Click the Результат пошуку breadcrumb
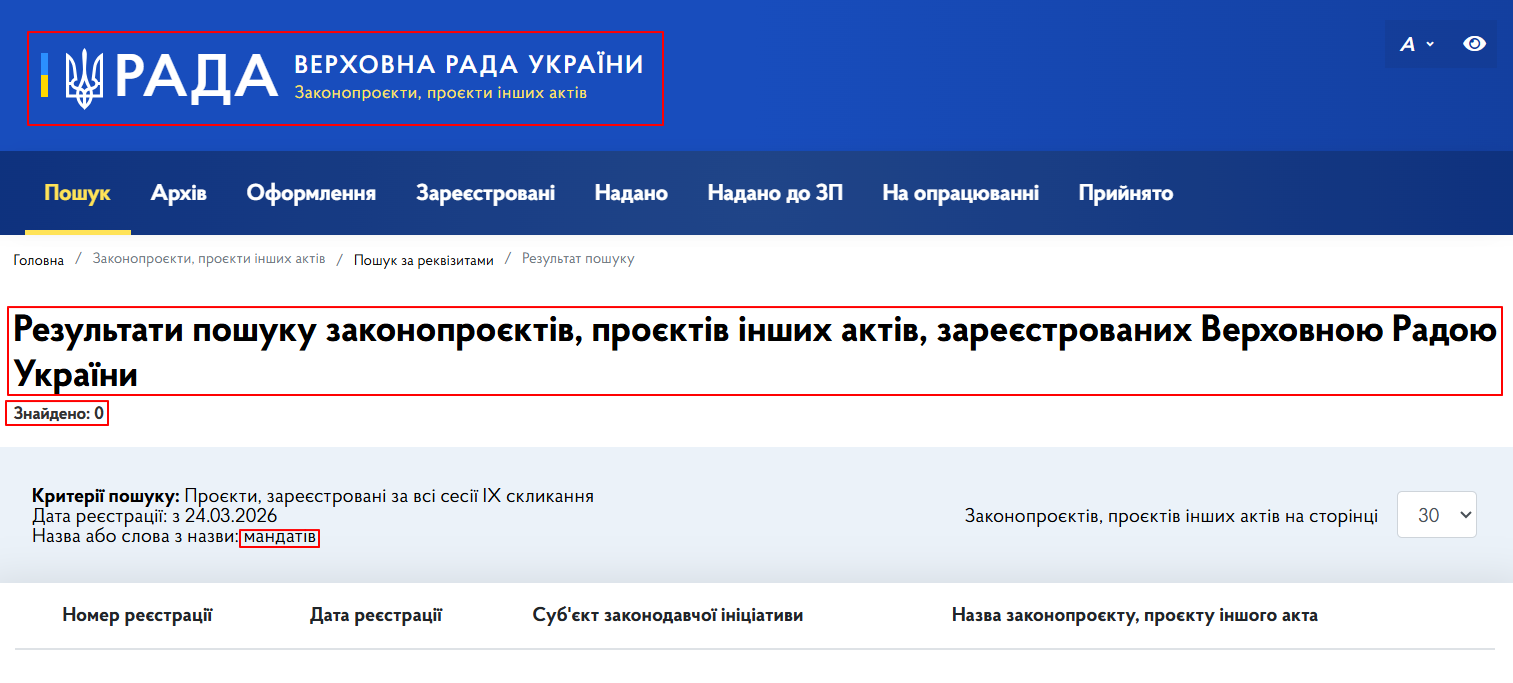This screenshot has height=683, width=1513. tap(578, 259)
